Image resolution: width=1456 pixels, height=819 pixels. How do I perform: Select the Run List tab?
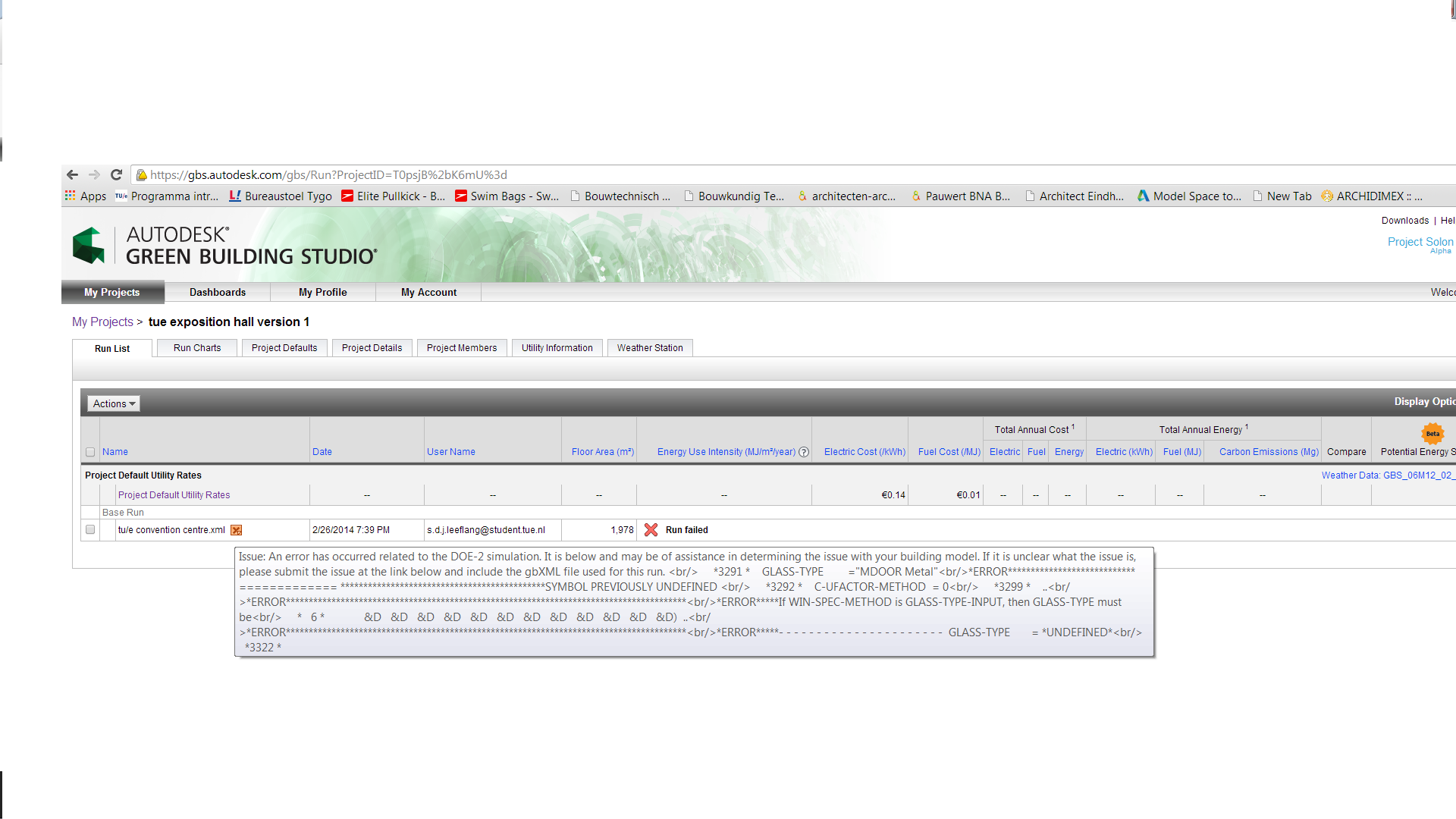(x=112, y=348)
